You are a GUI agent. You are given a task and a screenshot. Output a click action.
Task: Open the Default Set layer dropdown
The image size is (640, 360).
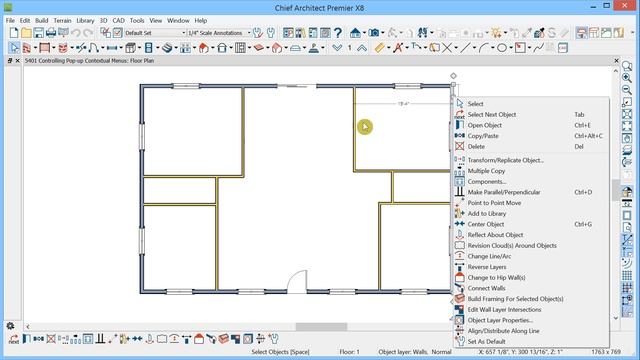point(155,33)
